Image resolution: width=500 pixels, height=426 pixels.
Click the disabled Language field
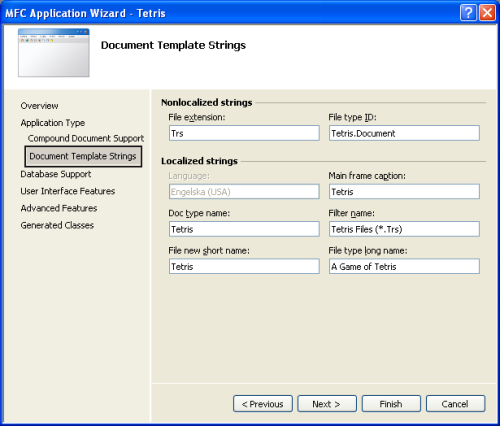click(x=244, y=191)
